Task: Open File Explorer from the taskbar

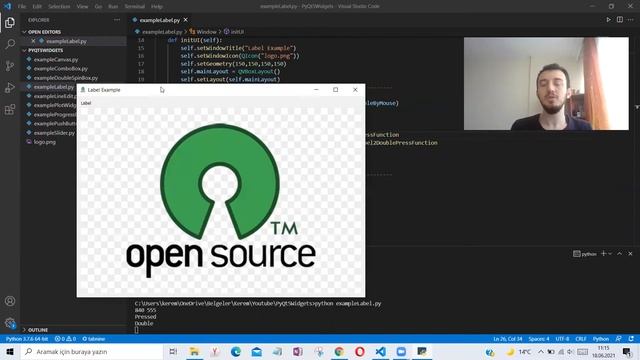Action: [x=194, y=351]
